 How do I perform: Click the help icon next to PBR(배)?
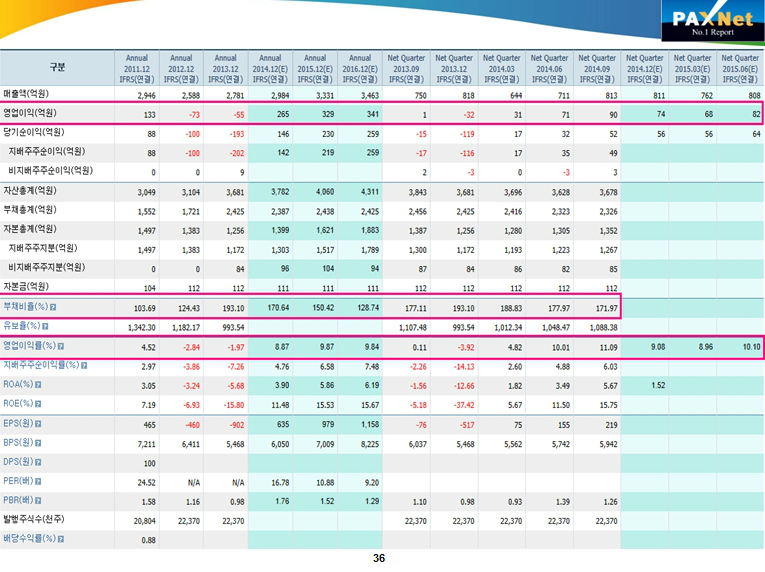tap(40, 499)
